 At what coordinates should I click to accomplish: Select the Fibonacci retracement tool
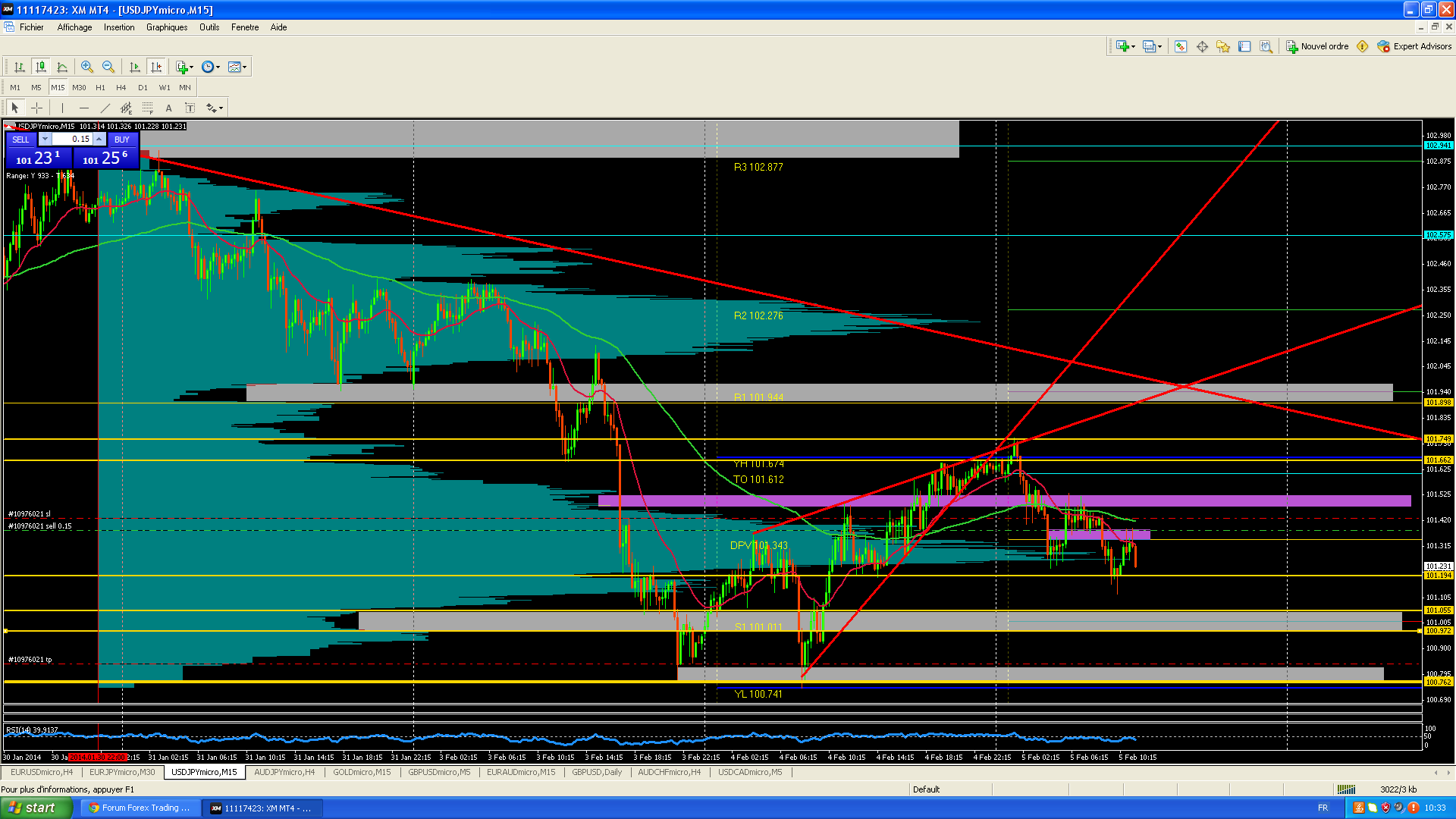click(147, 108)
